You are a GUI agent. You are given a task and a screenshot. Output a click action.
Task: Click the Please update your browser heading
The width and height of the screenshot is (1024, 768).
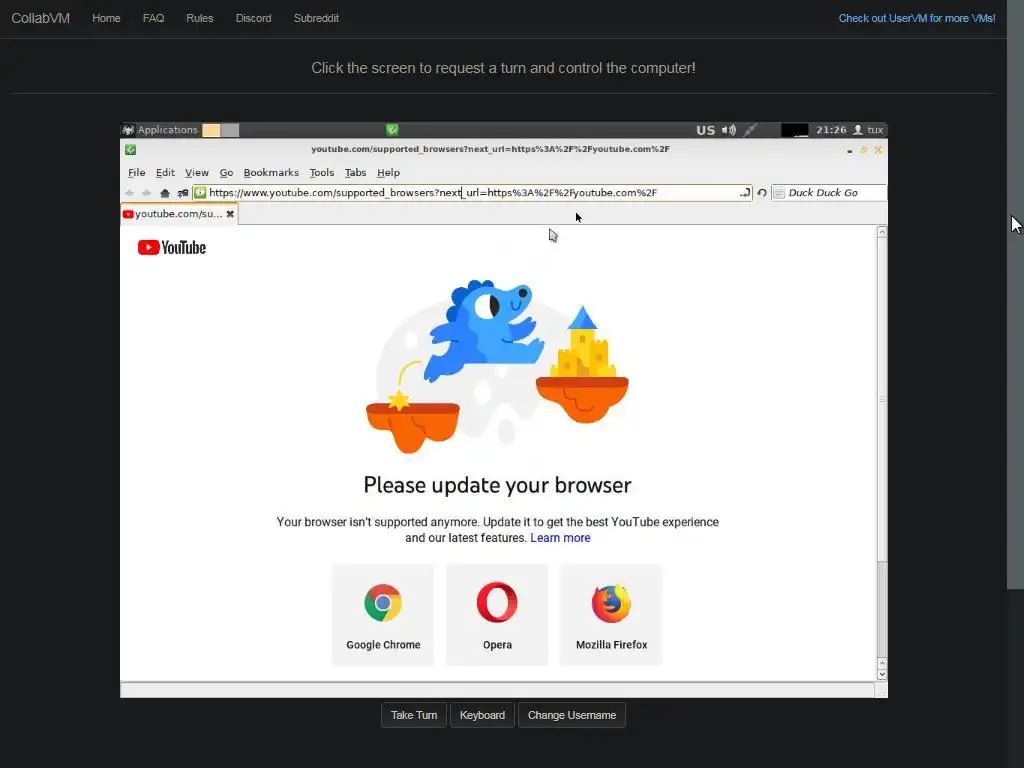point(497,485)
